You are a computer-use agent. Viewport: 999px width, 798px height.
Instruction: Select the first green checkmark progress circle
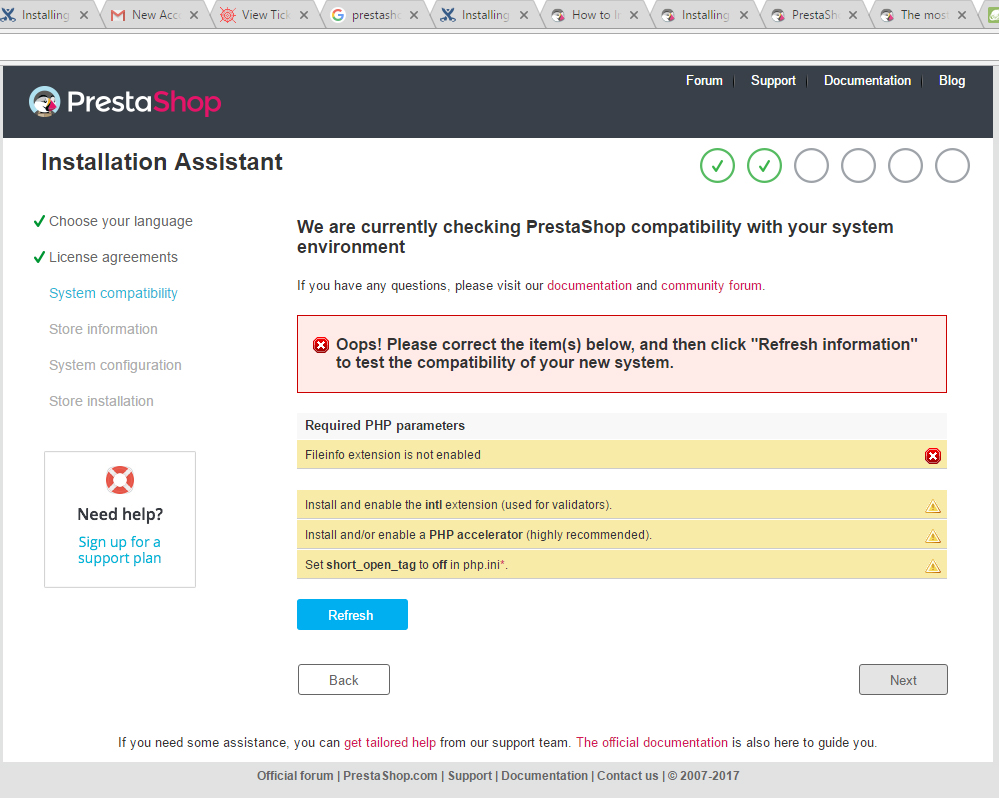(717, 165)
